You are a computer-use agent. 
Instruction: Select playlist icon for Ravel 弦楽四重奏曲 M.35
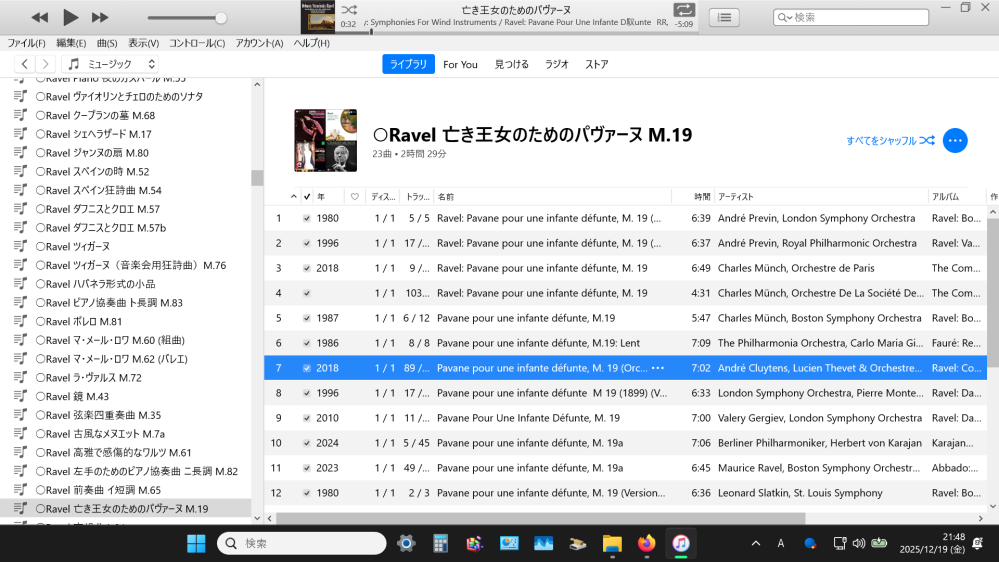[x=20, y=415]
